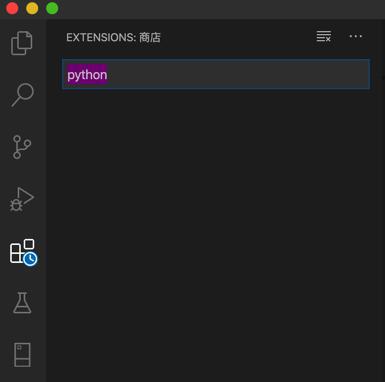Focus the extensions search input box
385x382 pixels.
[x=216, y=74]
